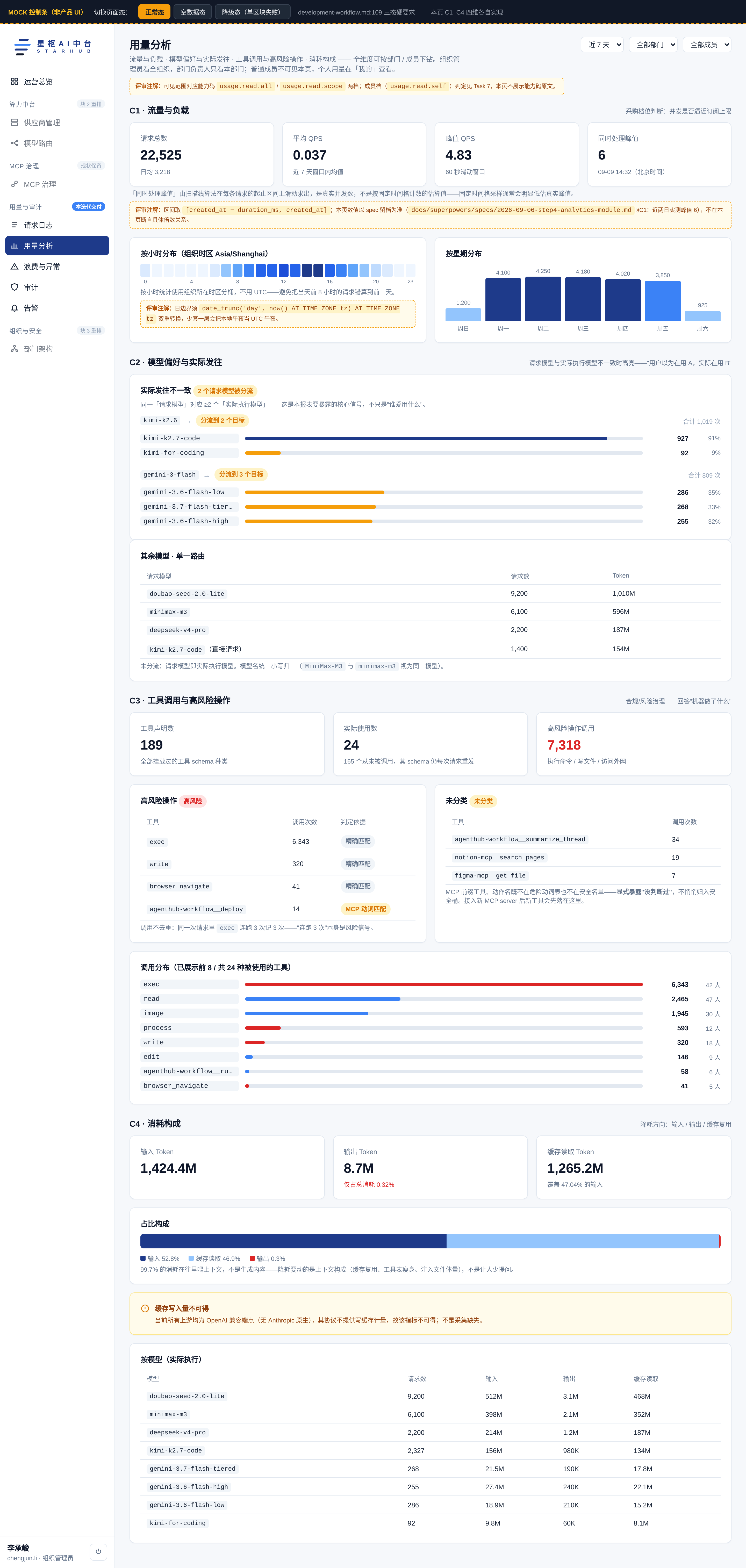Switch page state to 空数据态

click(x=193, y=12)
